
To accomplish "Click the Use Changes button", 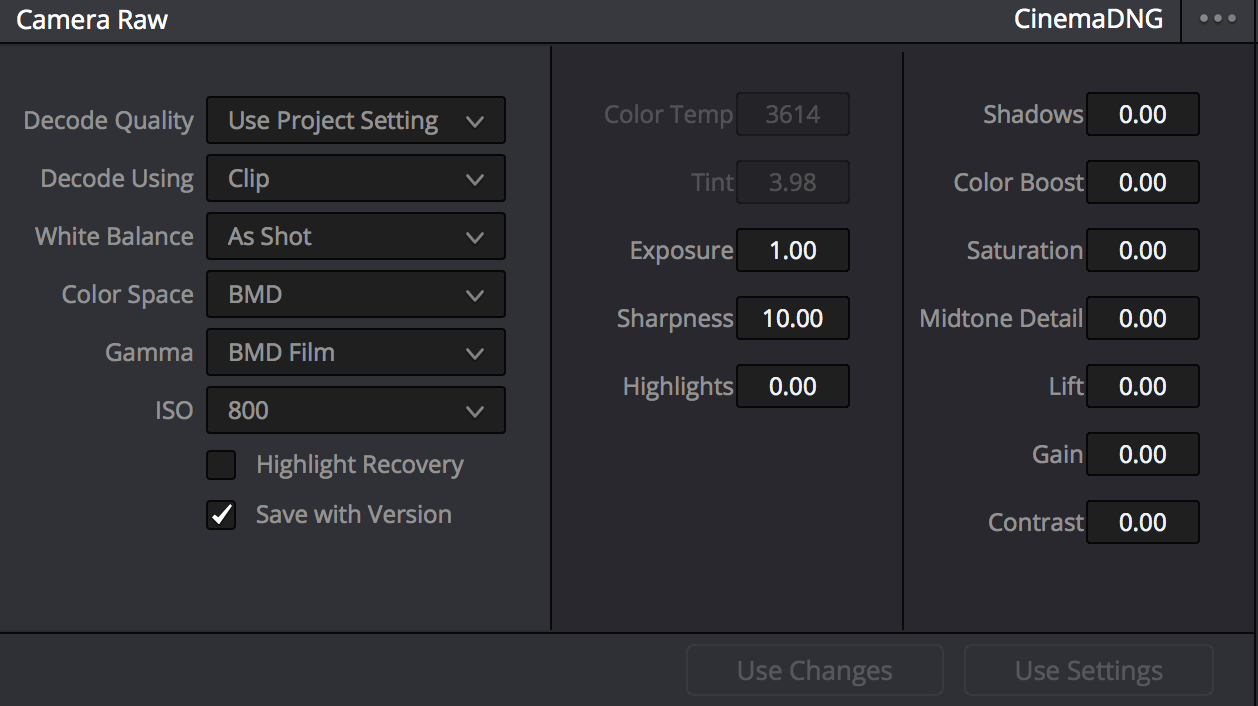I will pyautogui.click(x=814, y=670).
